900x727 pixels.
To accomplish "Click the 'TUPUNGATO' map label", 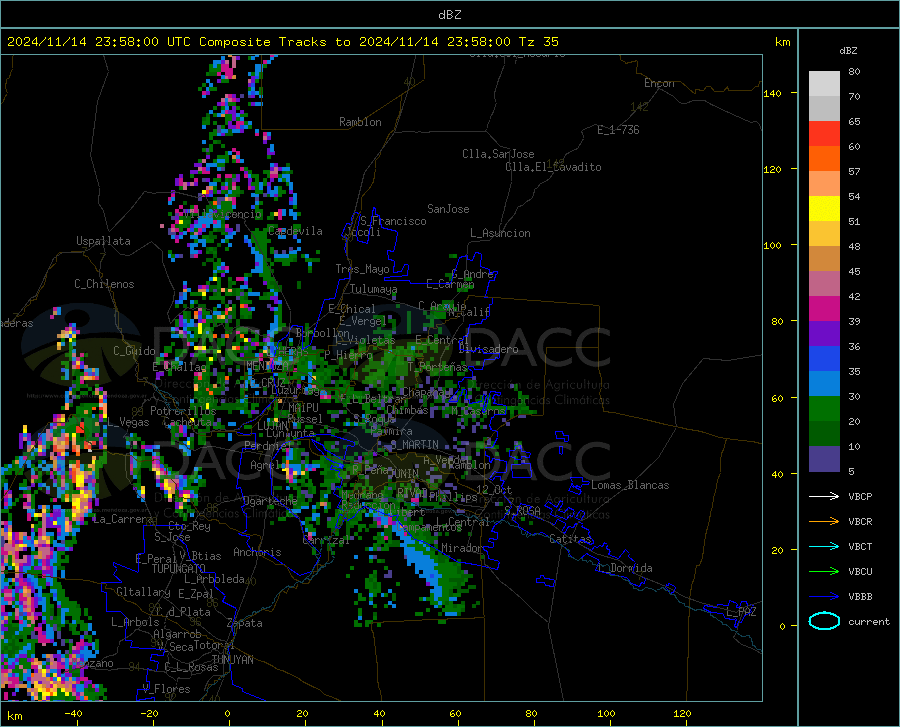I will point(179,569).
